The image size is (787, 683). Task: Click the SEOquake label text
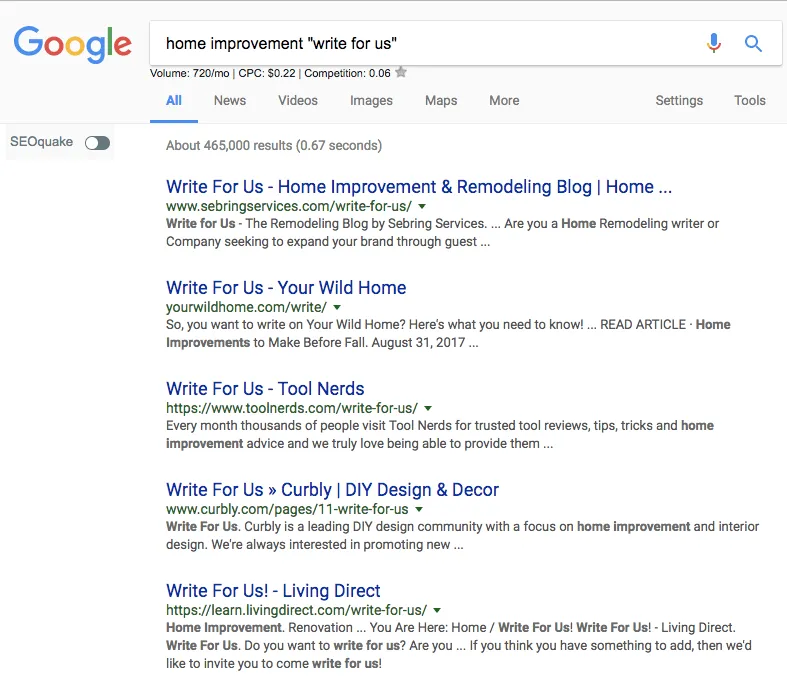[41, 142]
